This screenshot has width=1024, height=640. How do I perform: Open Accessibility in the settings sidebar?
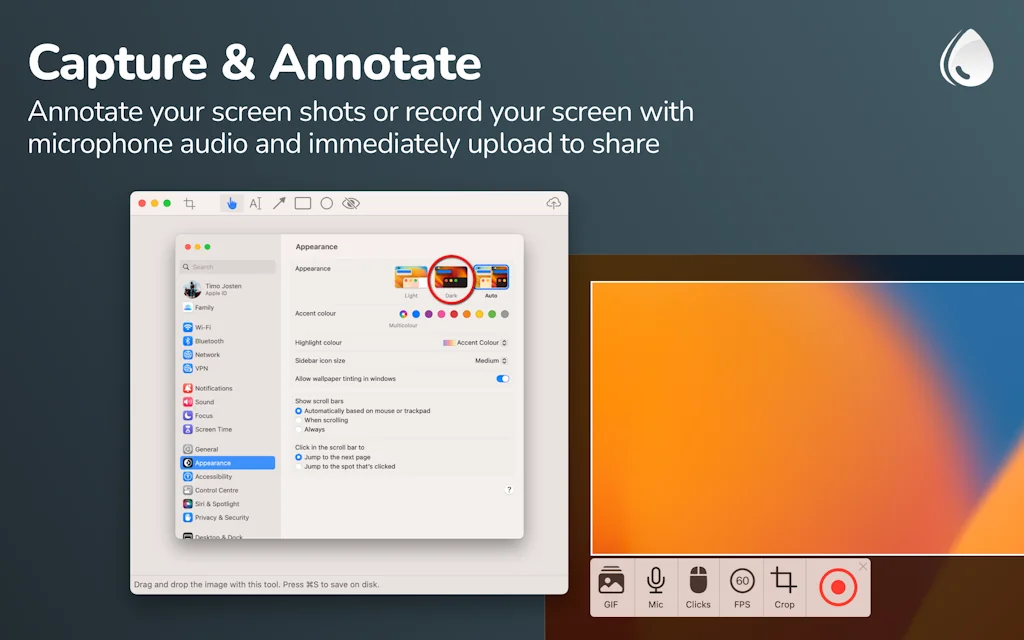(x=213, y=477)
